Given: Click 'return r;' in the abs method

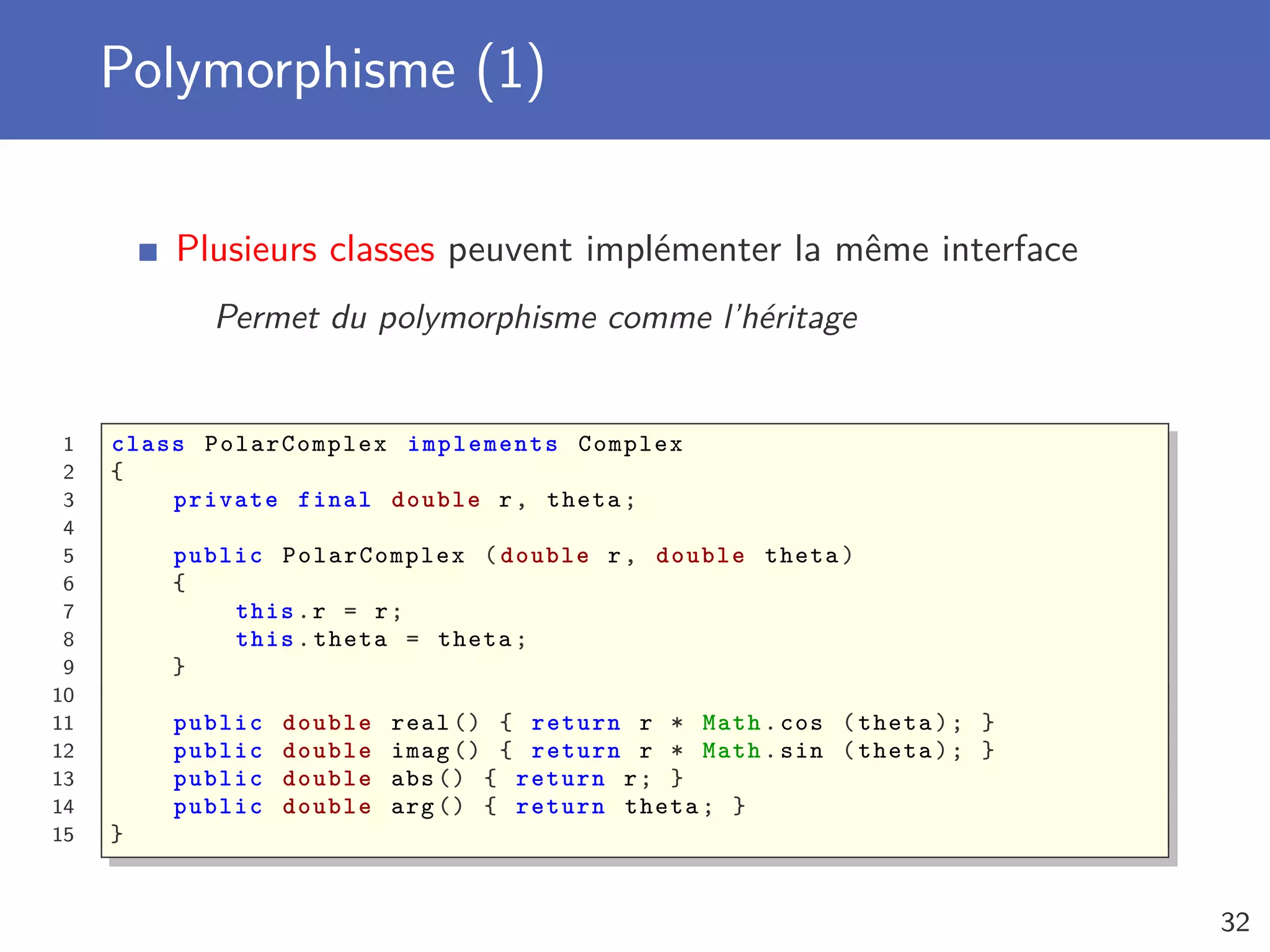Looking at the screenshot, I should click(584, 779).
